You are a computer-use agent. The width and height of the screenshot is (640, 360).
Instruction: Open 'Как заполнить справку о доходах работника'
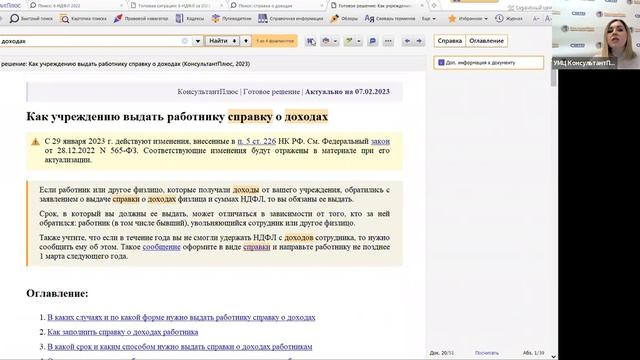(122, 332)
